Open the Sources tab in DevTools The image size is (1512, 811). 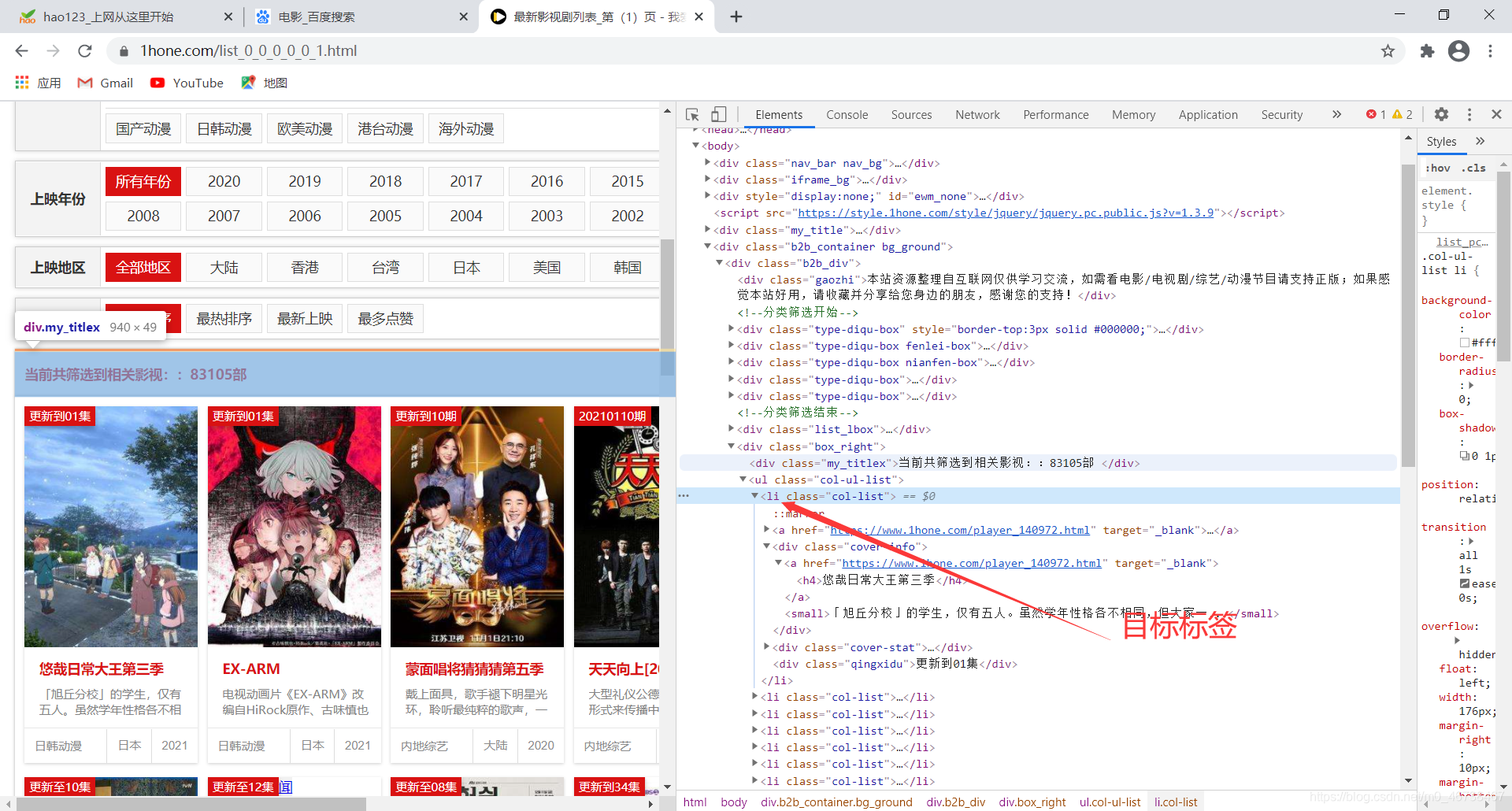coord(911,115)
